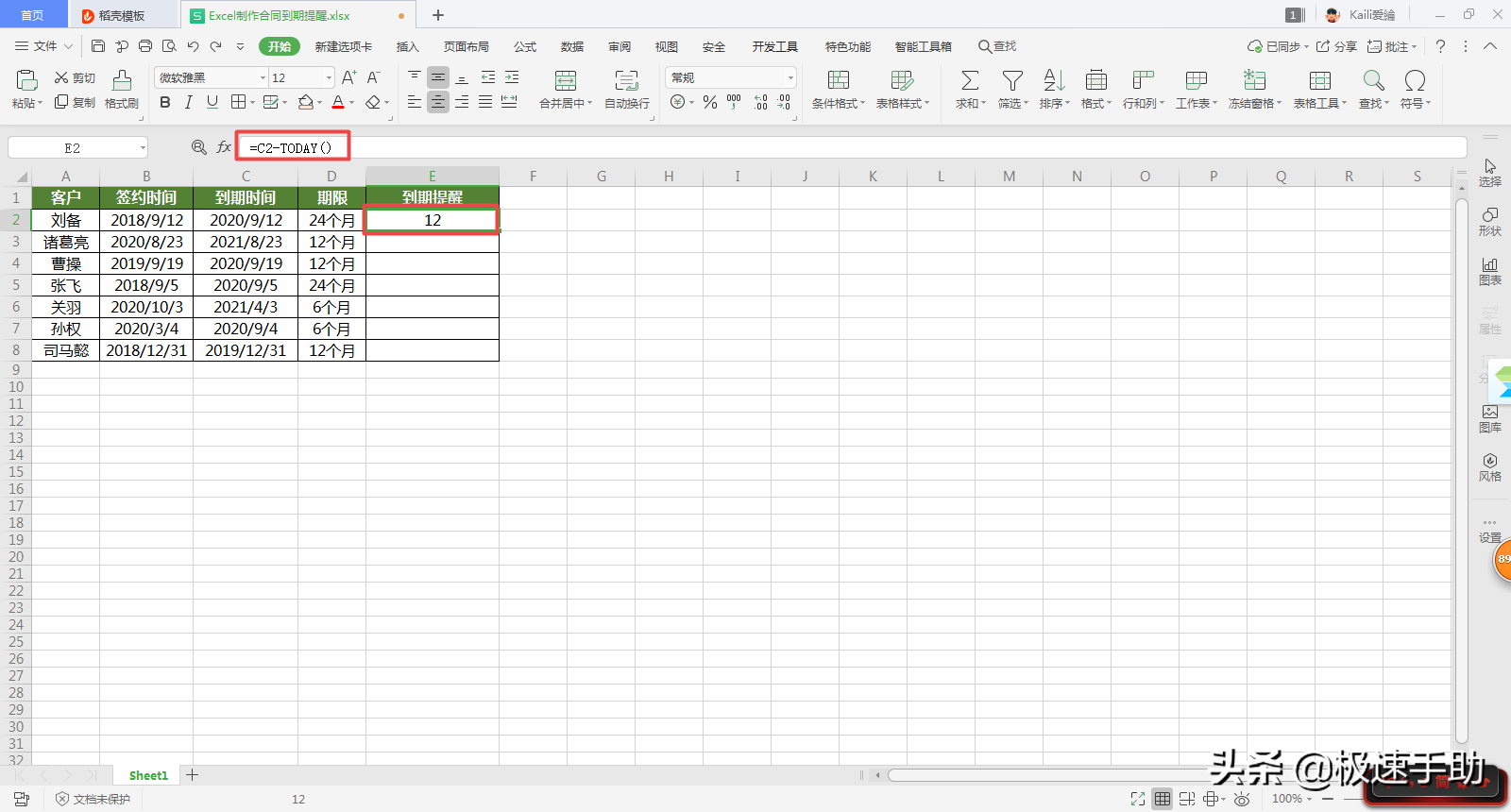Click the Filter (筛选) funnel icon
Image resolution: width=1511 pixels, height=812 pixels.
pos(1012,80)
